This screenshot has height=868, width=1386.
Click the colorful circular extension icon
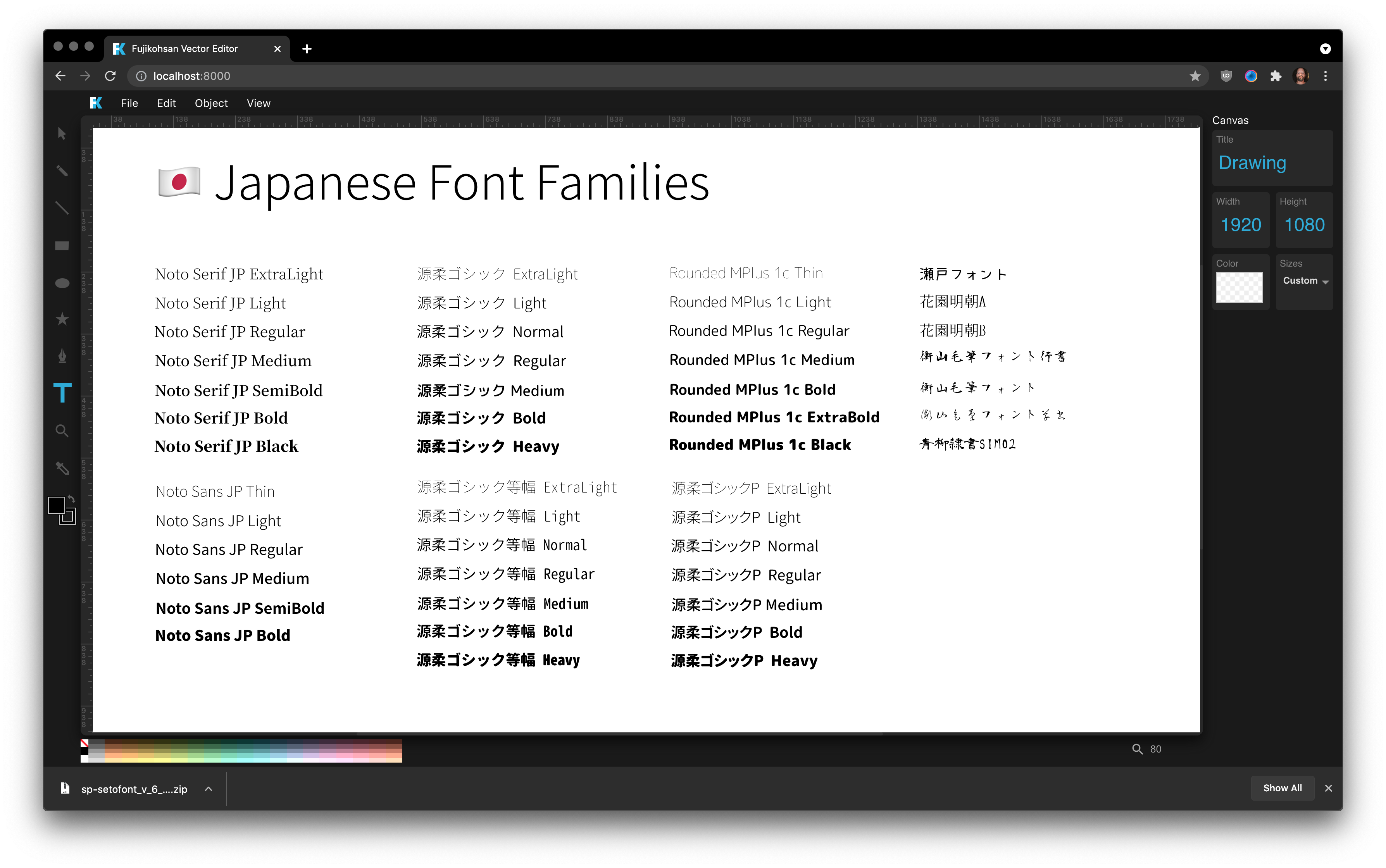coord(1251,76)
